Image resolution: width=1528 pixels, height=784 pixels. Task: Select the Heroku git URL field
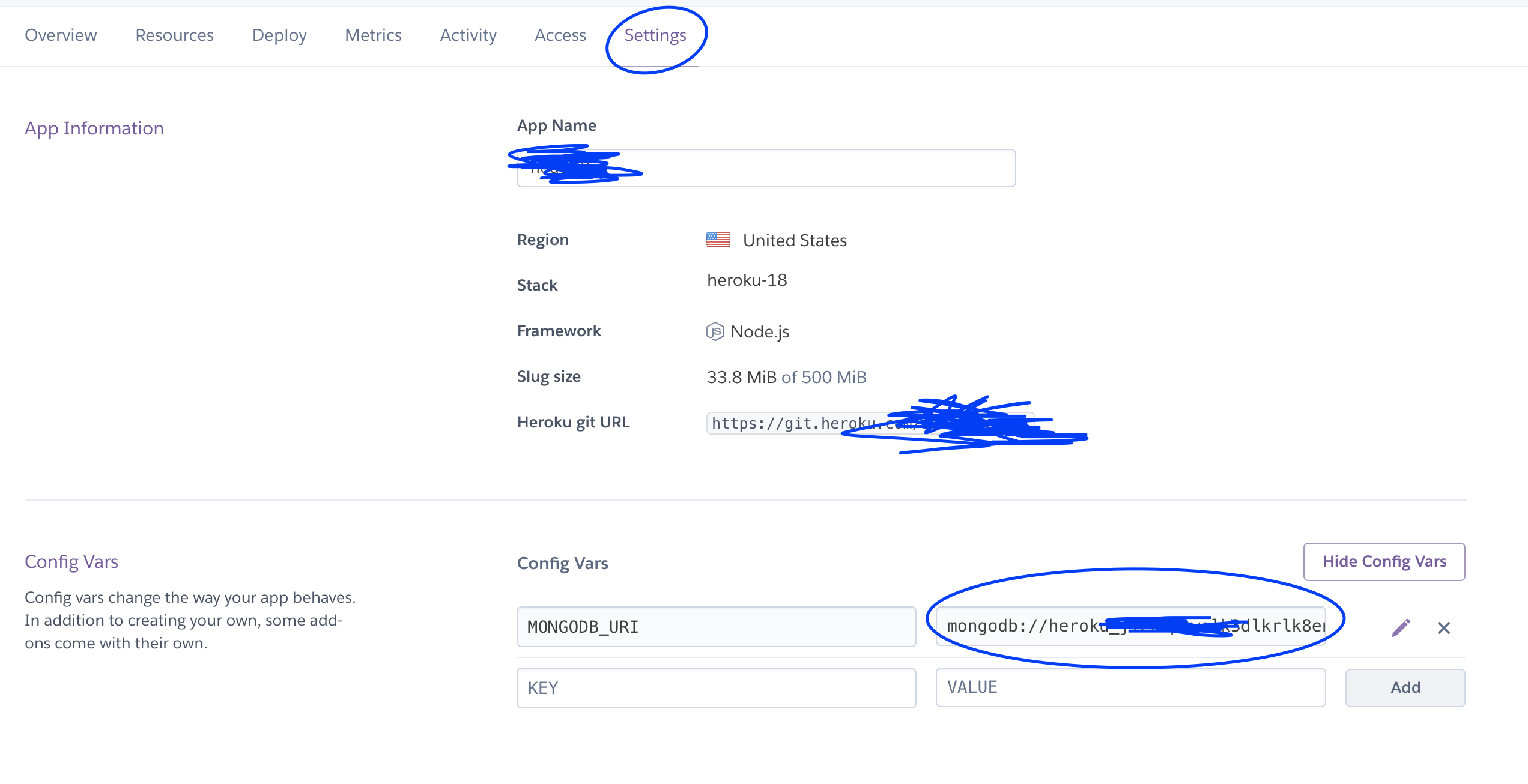tap(871, 423)
